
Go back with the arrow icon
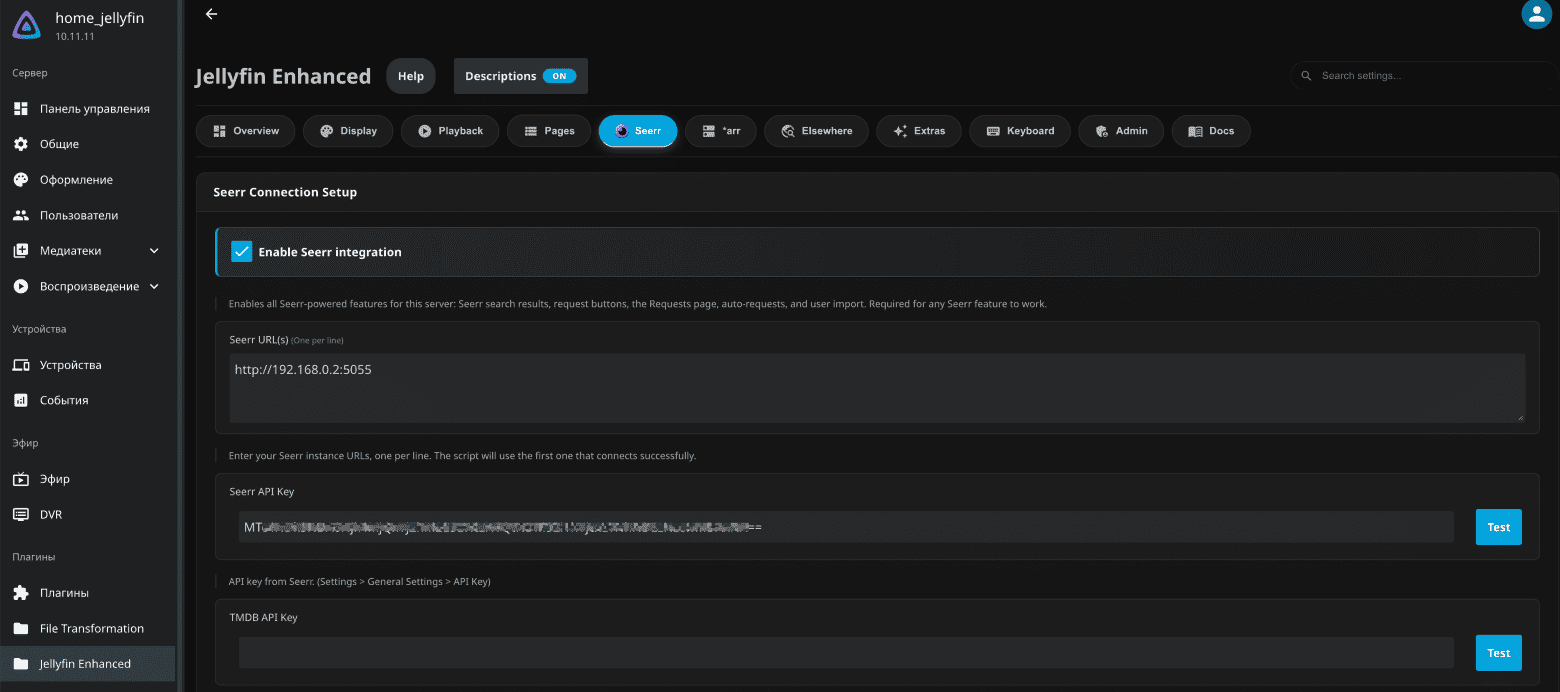(211, 14)
